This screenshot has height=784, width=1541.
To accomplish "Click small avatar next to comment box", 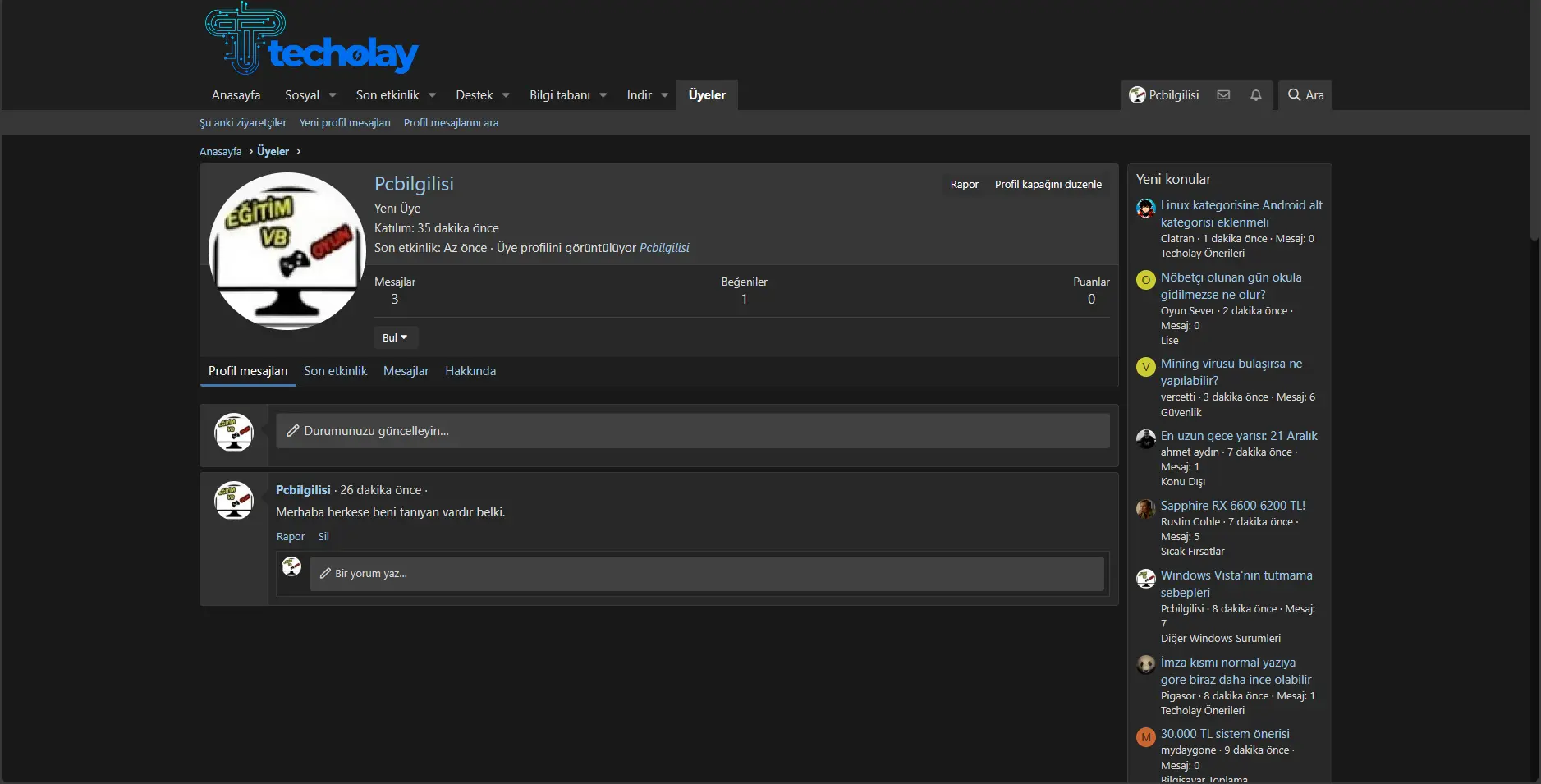I will 291,566.
